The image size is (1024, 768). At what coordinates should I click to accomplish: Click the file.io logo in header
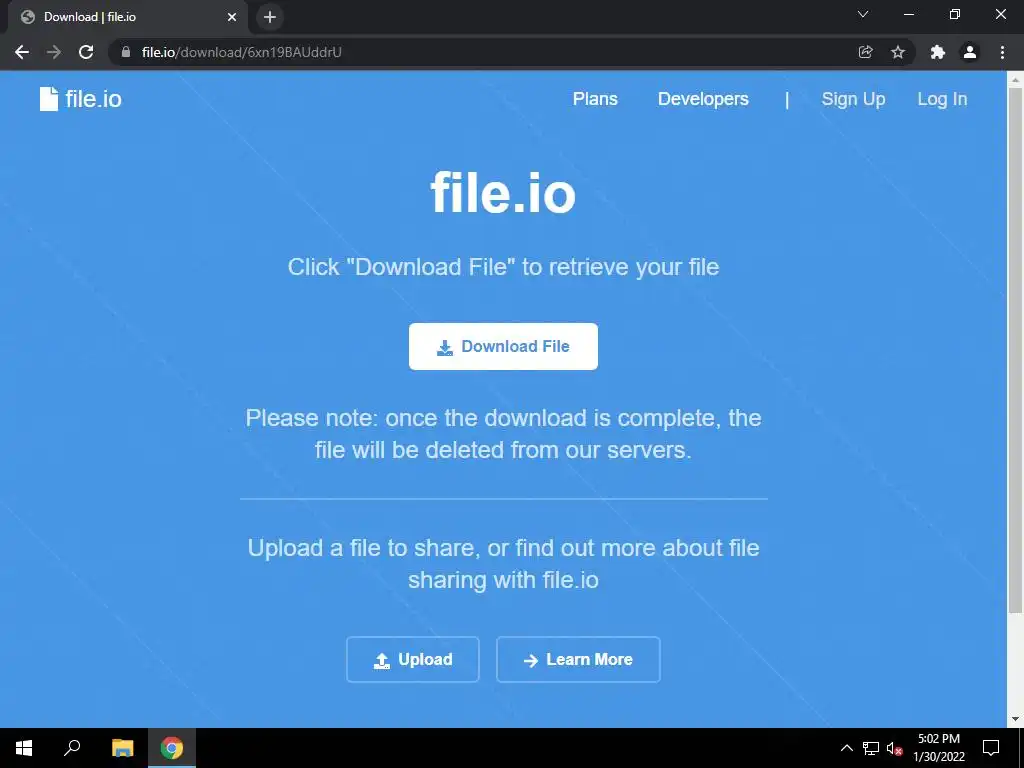(x=80, y=99)
